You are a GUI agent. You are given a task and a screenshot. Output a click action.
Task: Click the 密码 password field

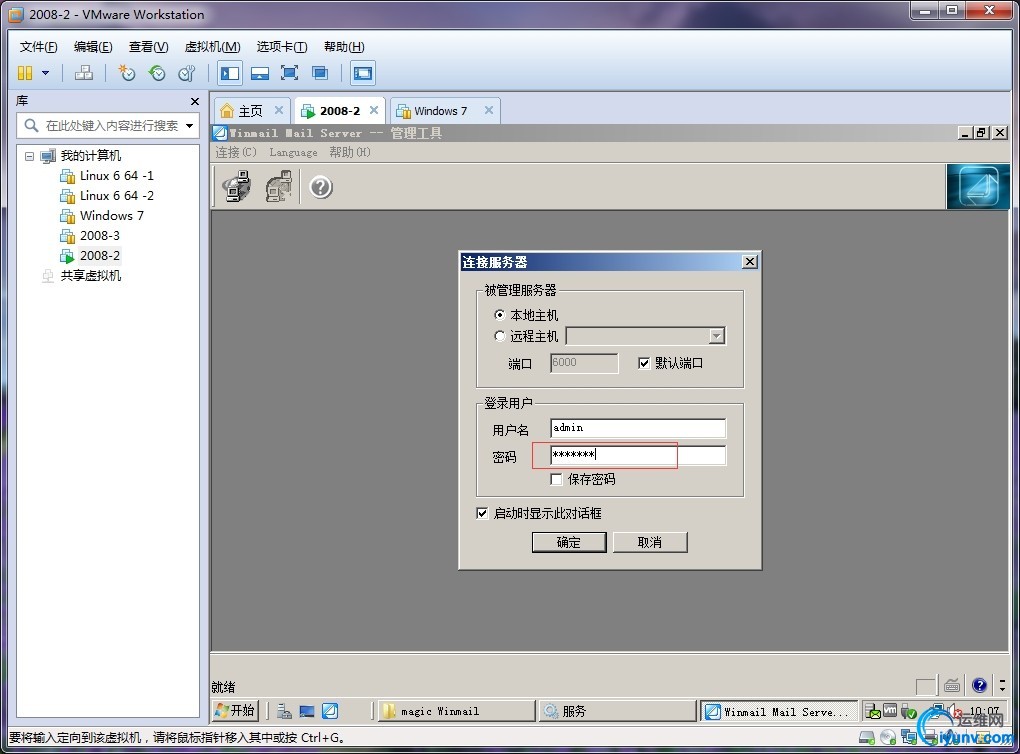click(x=638, y=455)
